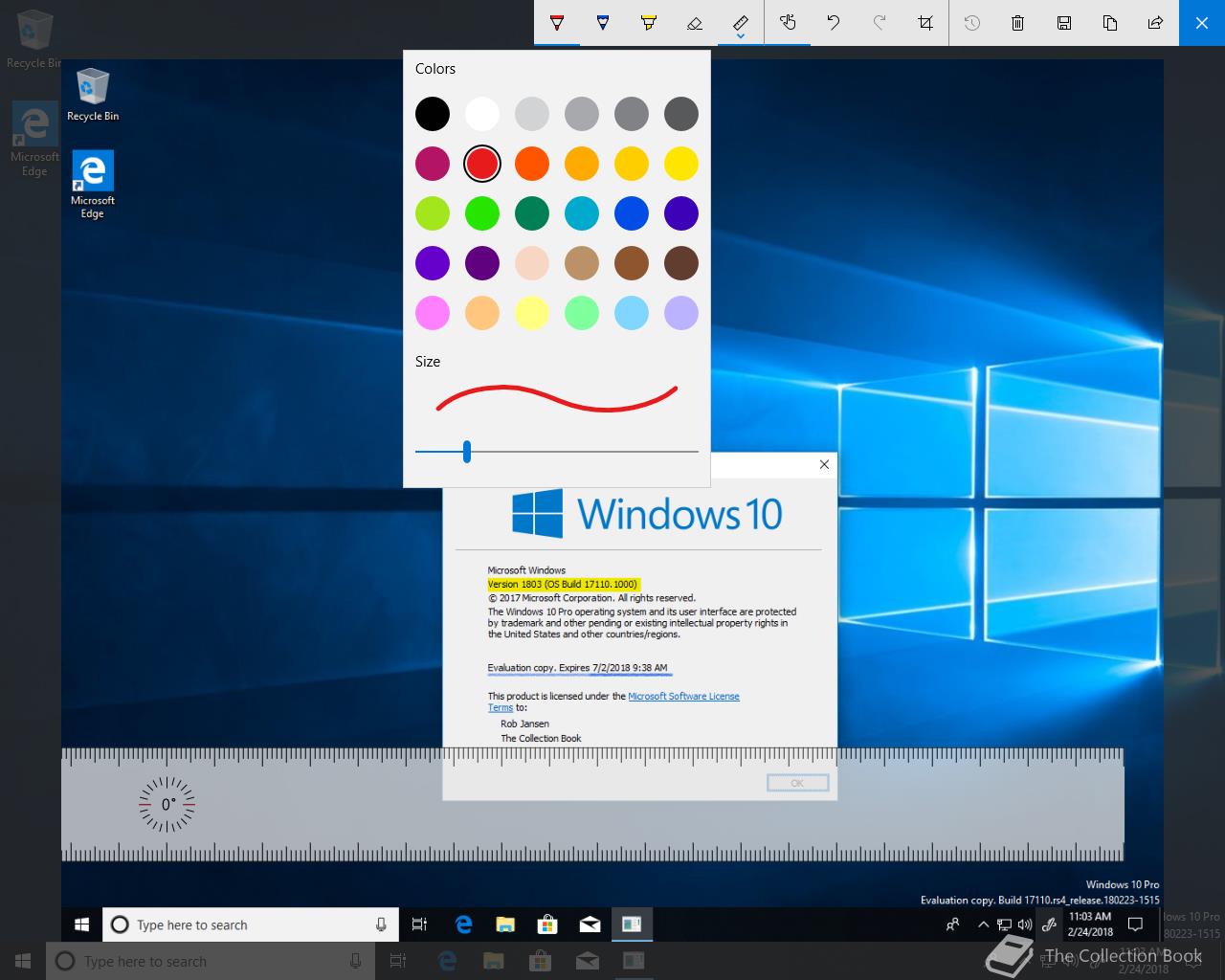This screenshot has height=980, width=1225.
Task: Click the Version 1803 highlighted text
Action: tap(563, 584)
